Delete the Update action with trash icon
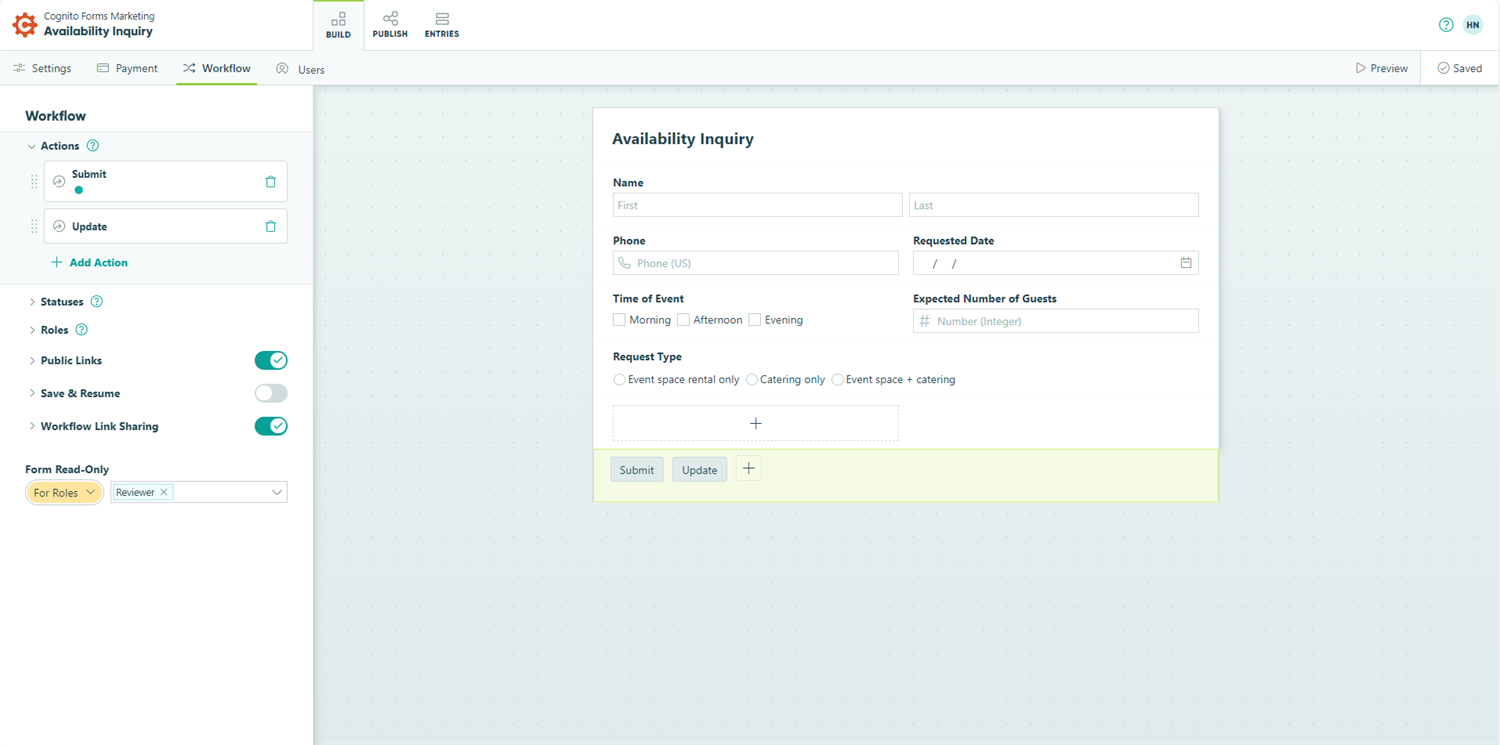 270,226
